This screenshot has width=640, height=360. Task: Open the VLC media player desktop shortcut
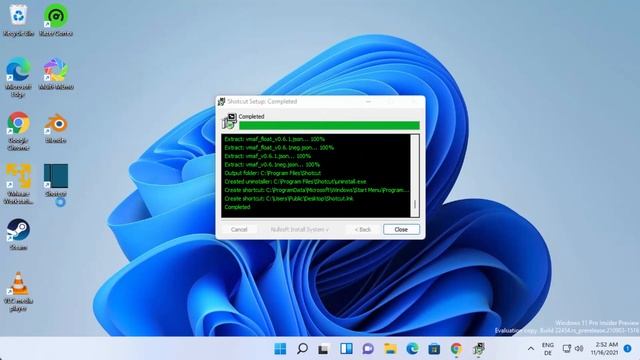tap(18, 291)
